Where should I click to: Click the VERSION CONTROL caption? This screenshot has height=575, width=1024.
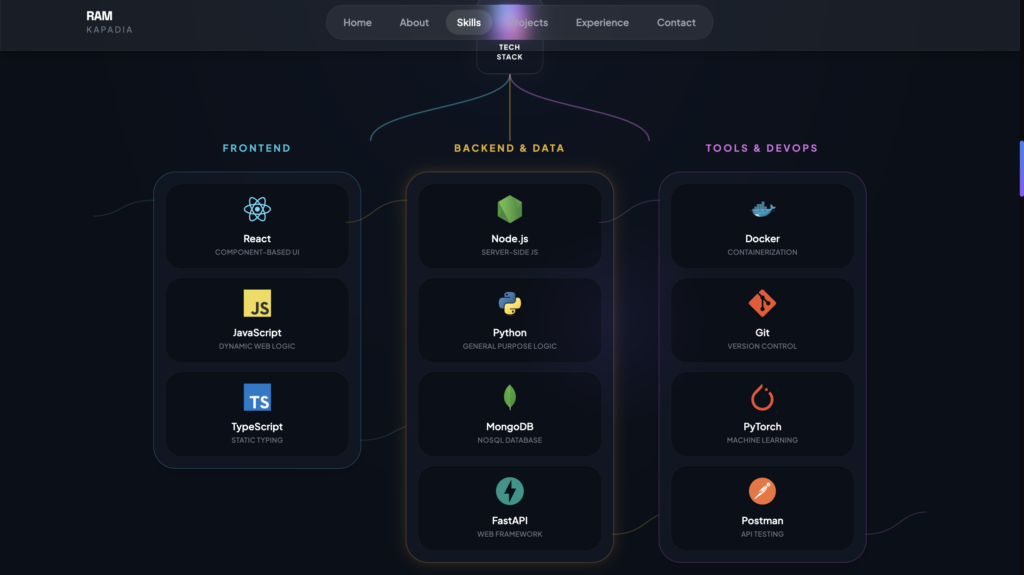coord(762,346)
